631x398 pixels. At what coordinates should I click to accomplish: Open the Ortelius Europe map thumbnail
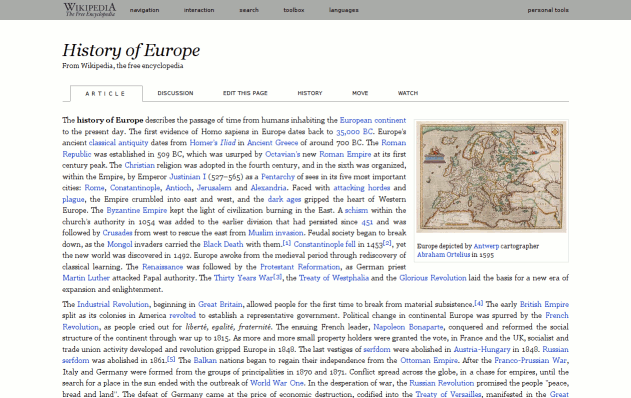click(491, 177)
